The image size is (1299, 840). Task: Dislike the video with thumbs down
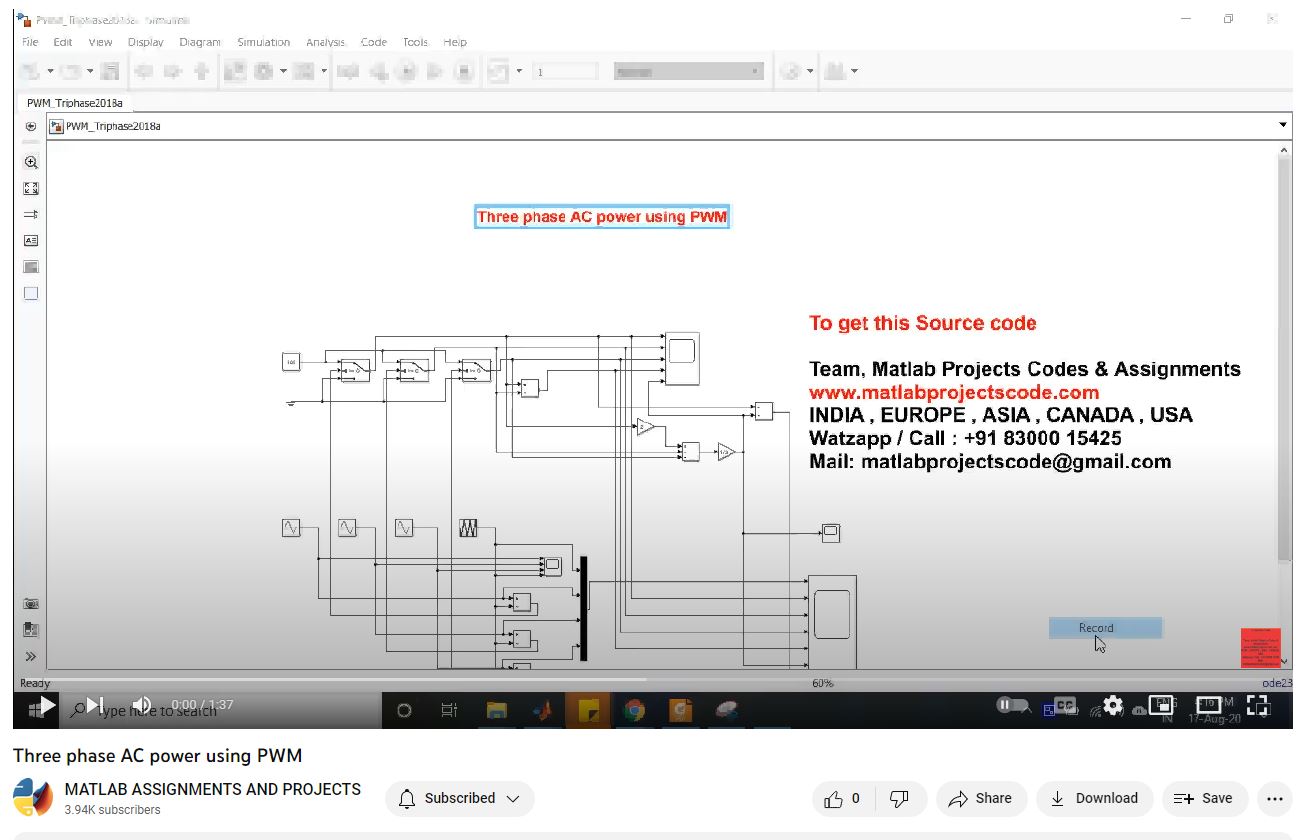tap(899, 798)
